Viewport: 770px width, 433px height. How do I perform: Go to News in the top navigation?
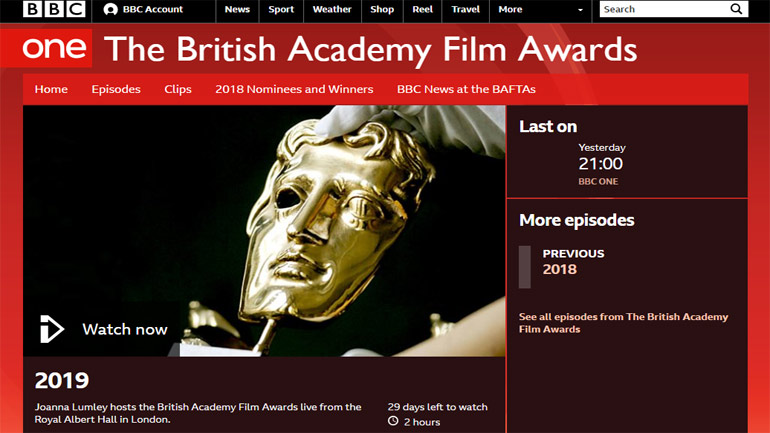(237, 9)
